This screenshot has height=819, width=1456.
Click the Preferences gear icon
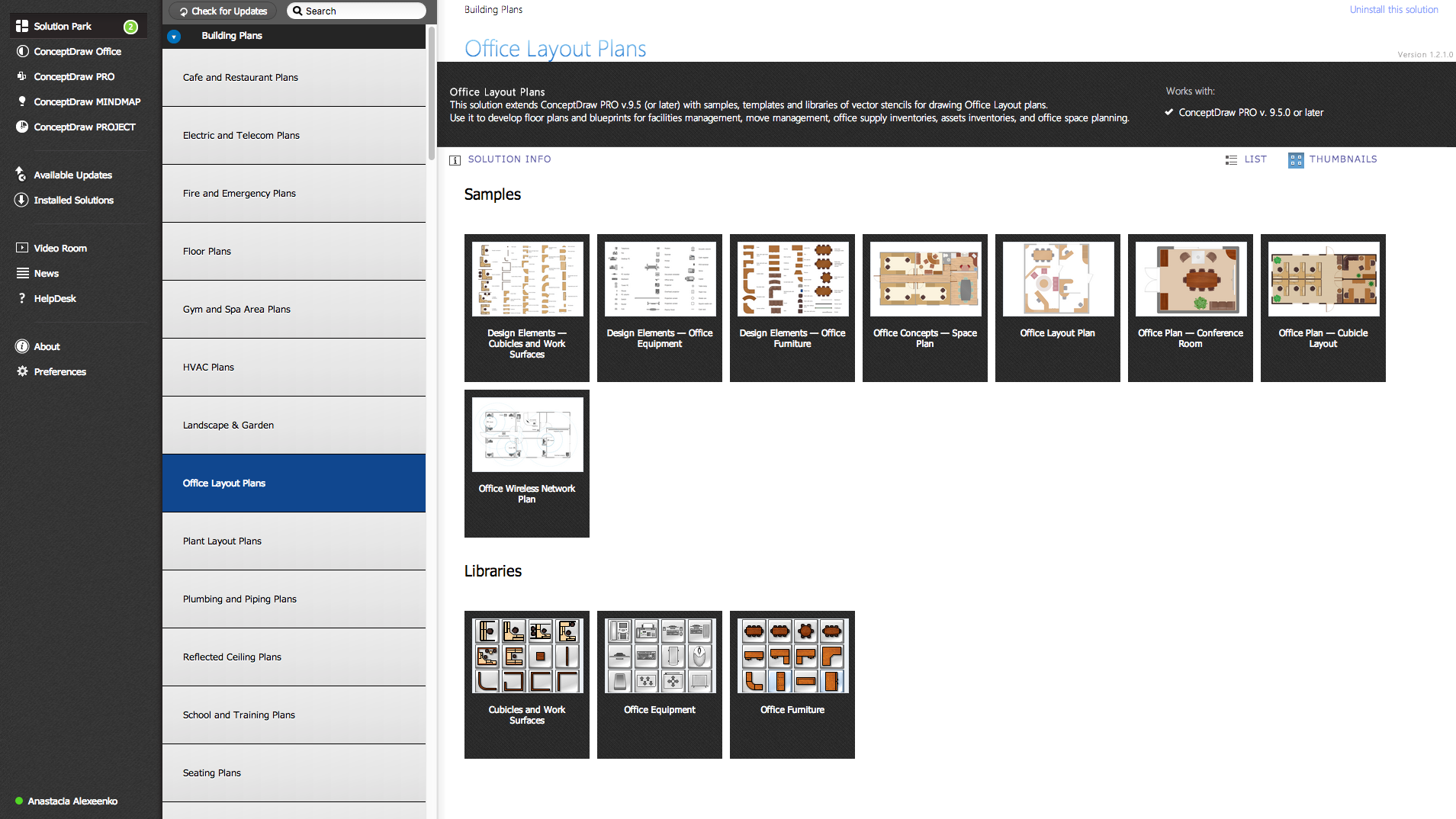pos(22,371)
